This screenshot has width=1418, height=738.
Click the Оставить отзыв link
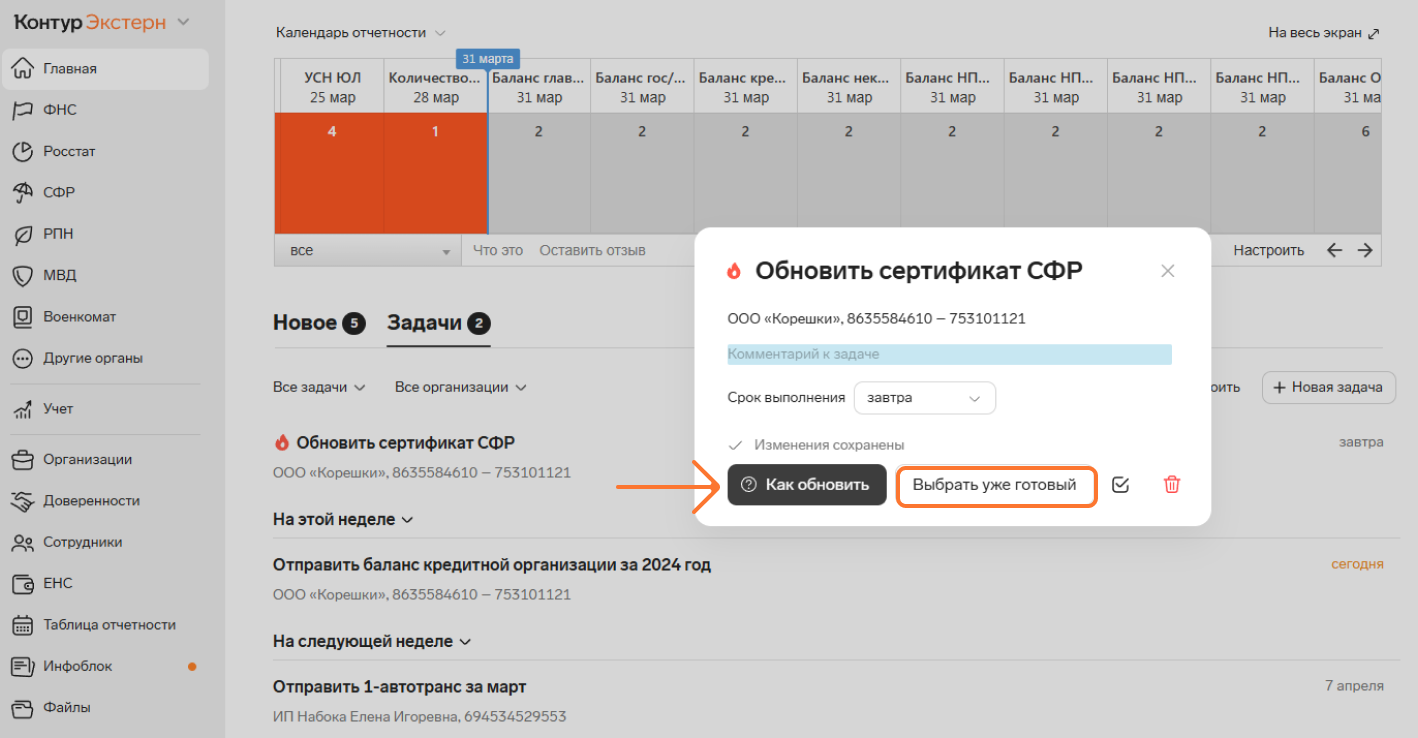(x=592, y=250)
